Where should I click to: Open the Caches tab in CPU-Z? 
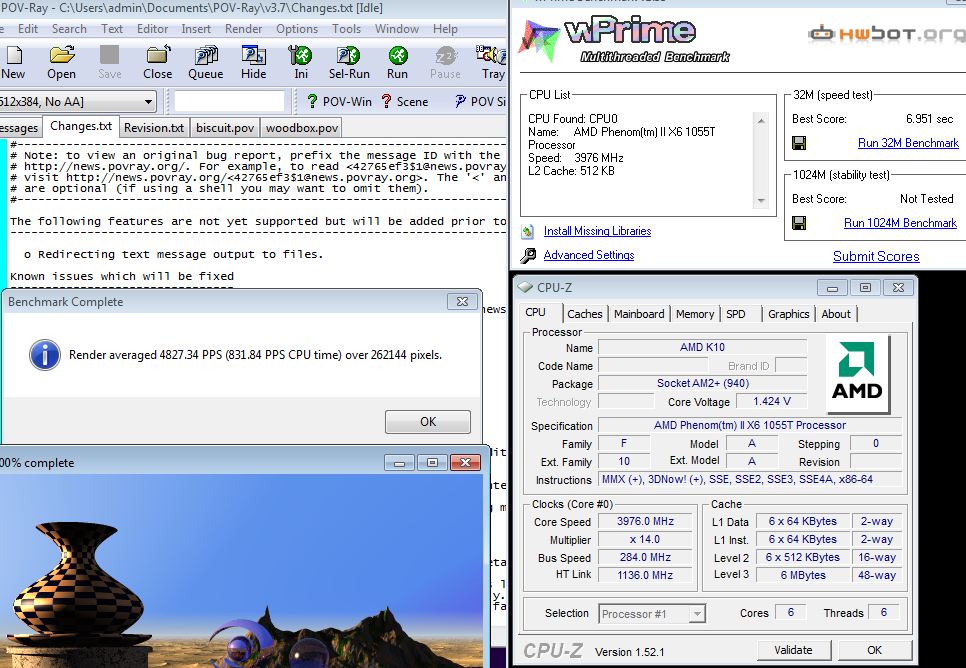tap(585, 314)
